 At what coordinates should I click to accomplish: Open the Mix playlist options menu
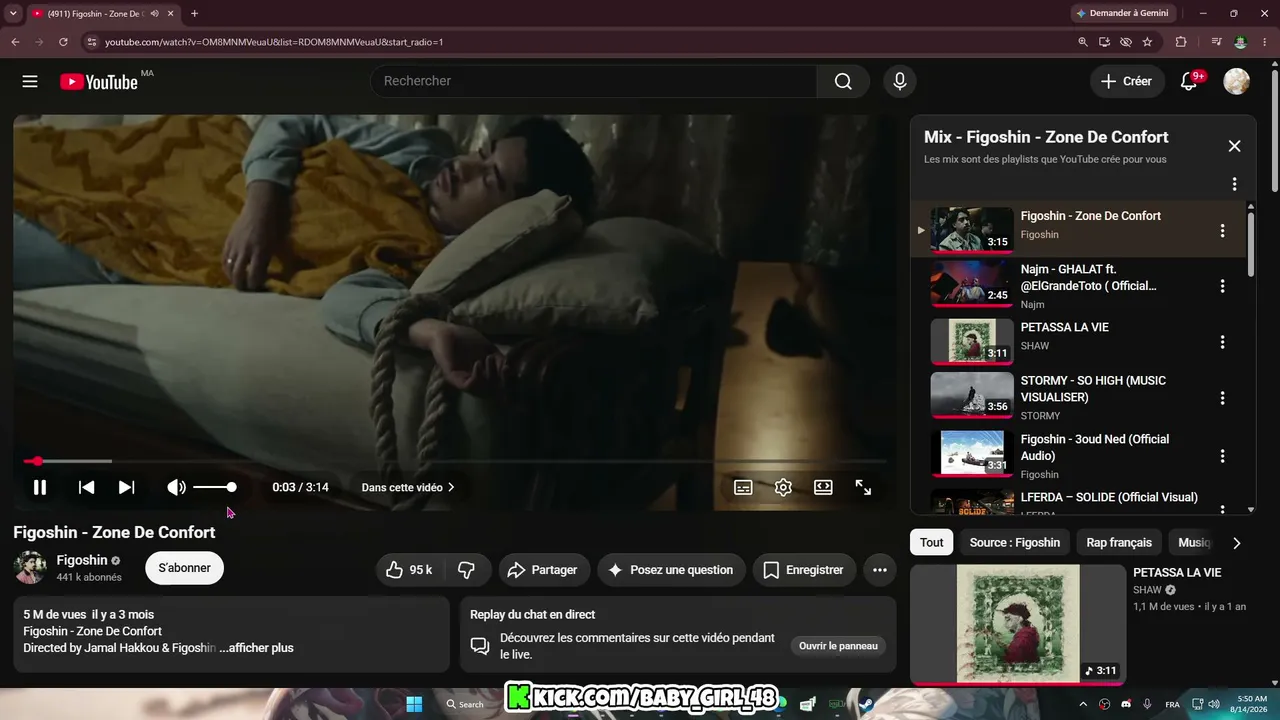1234,184
